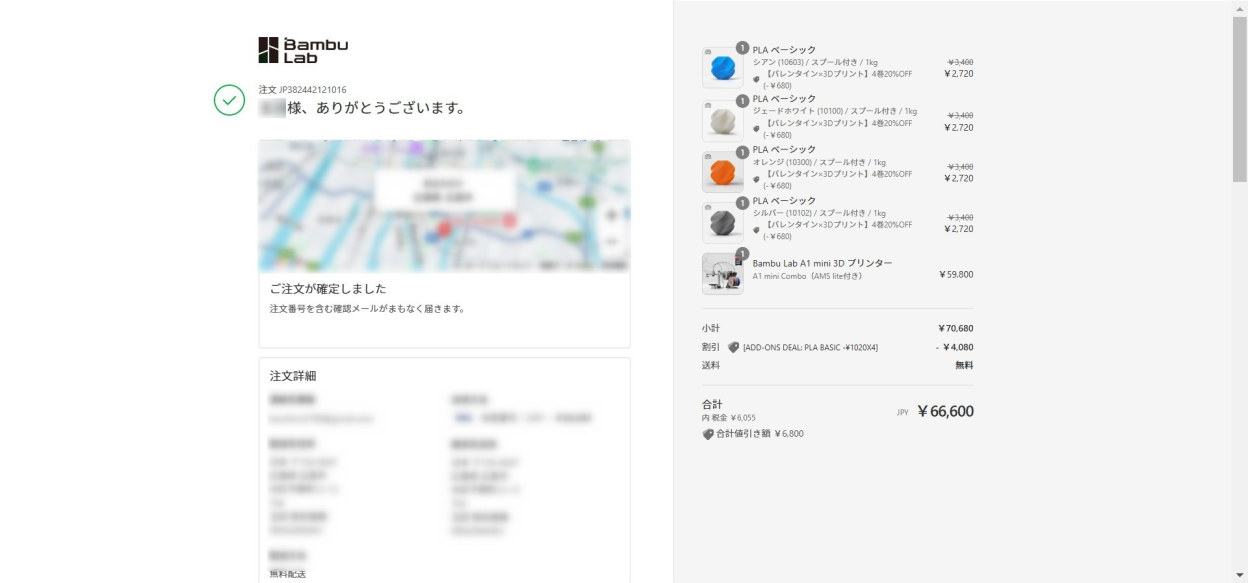Click quantity badge on cyan filament
1248x583 pixels.
pos(742,47)
